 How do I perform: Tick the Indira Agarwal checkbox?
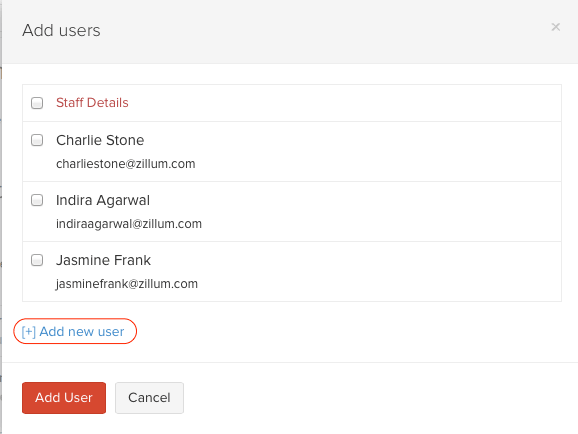coord(37,200)
